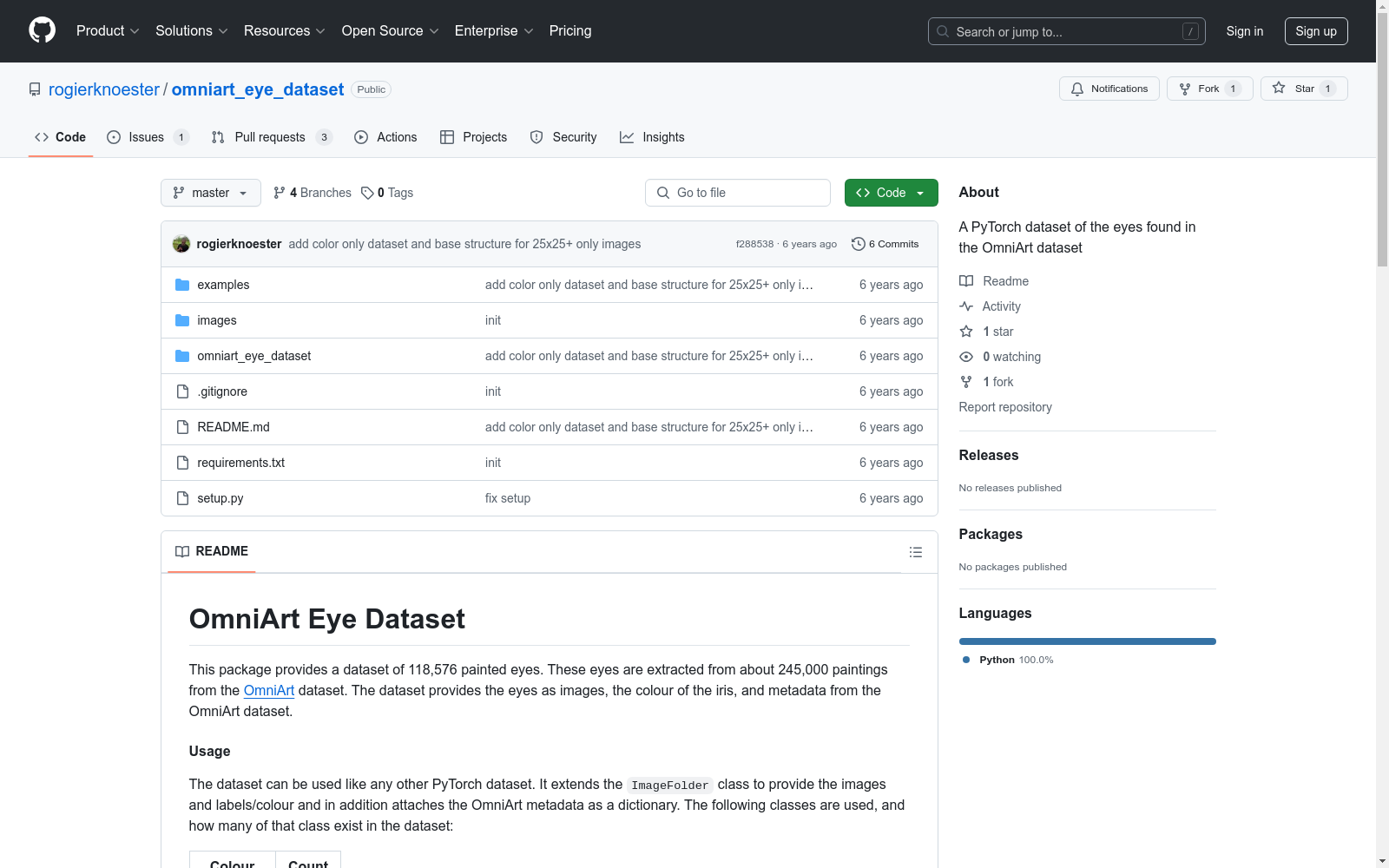The width and height of the screenshot is (1389, 868).
Task: Click the book icon next to Readme
Action: (x=966, y=281)
